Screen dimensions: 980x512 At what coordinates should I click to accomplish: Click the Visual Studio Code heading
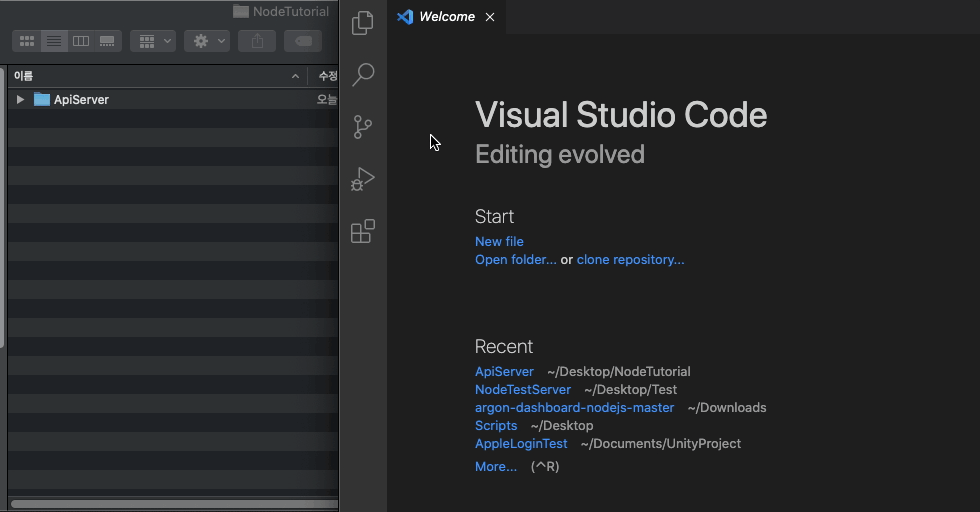(621, 115)
